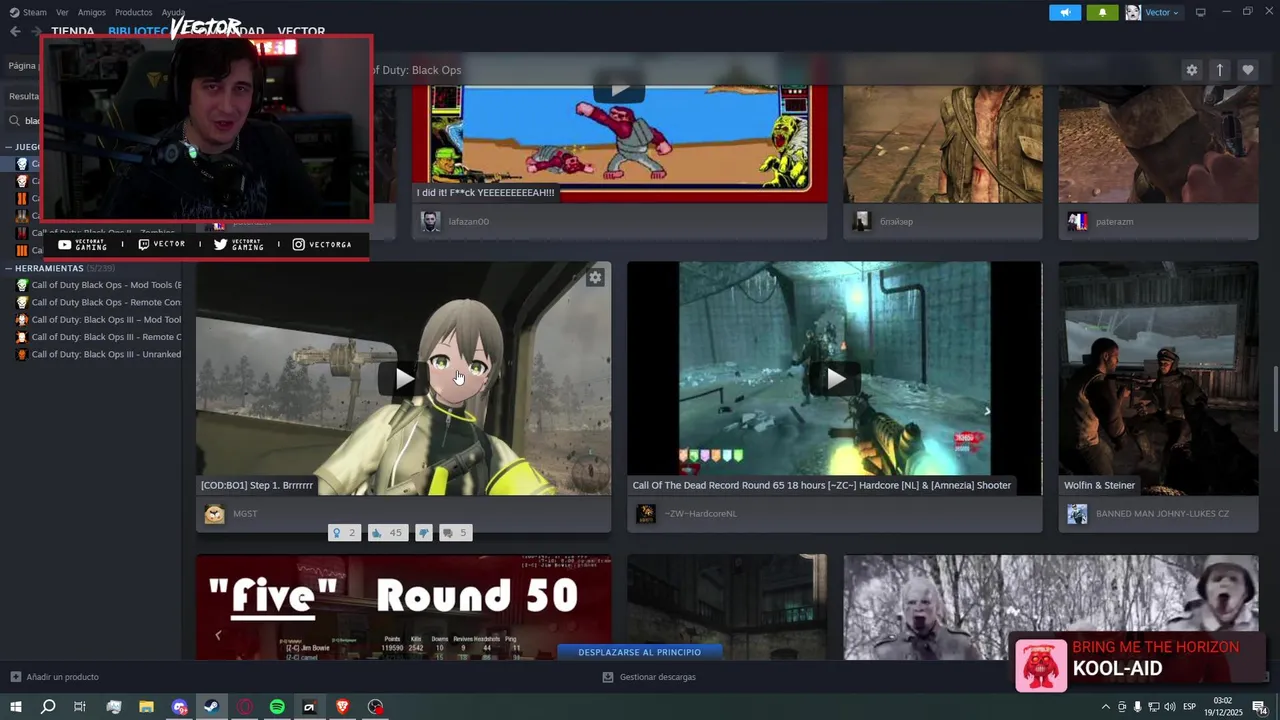
Task: Click the MGST author avatar
Action: [x=214, y=514]
